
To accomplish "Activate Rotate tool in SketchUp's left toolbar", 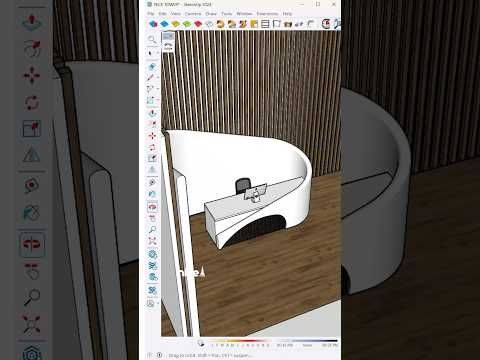I will pyautogui.click(x=152, y=147).
